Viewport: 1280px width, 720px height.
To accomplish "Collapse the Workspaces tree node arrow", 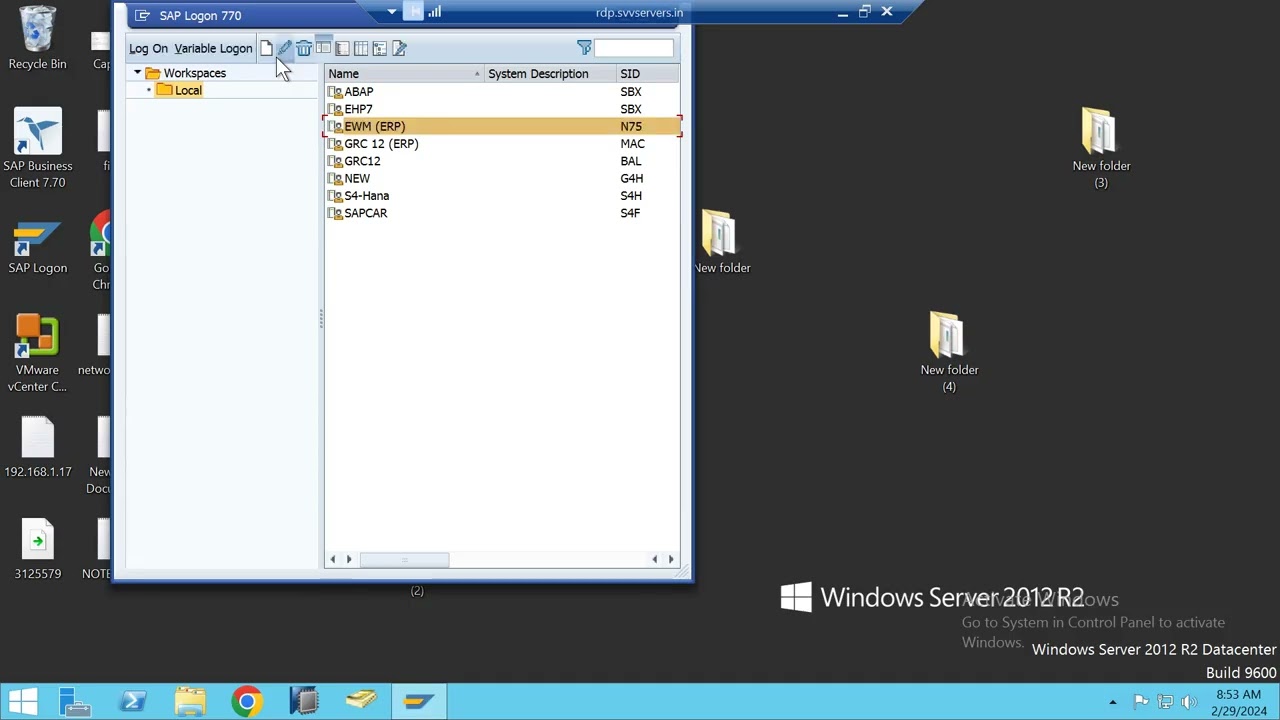I will click(x=137, y=73).
